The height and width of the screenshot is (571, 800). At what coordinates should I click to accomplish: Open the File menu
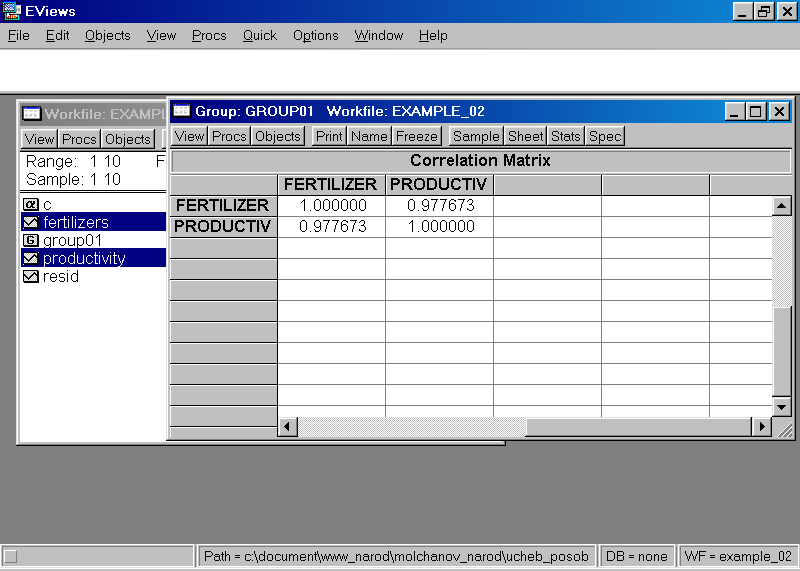pos(19,36)
